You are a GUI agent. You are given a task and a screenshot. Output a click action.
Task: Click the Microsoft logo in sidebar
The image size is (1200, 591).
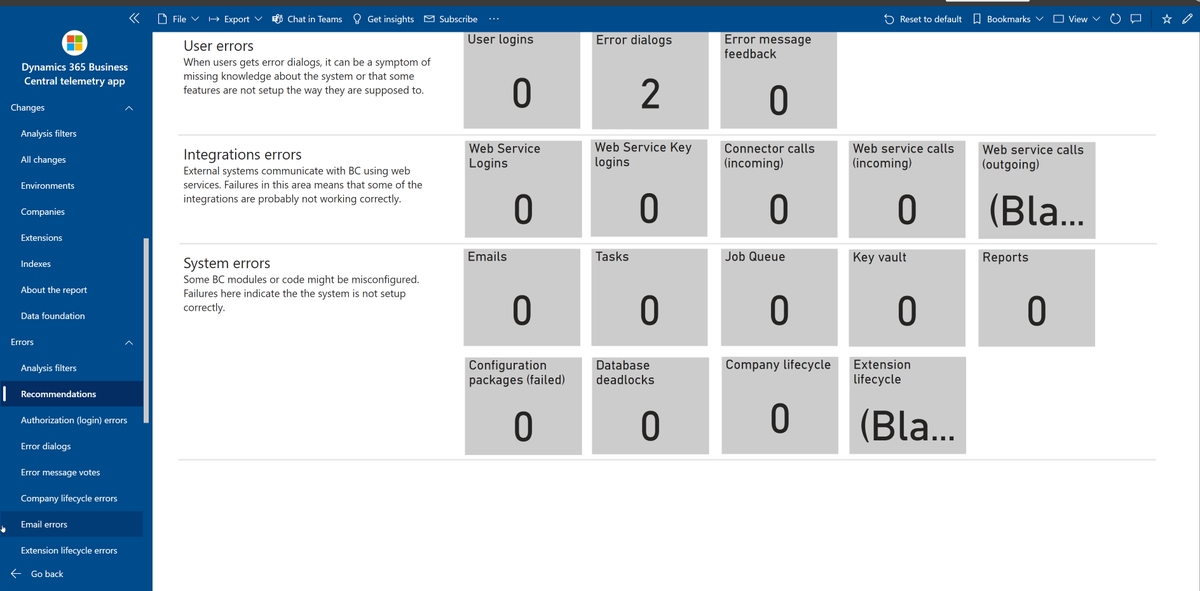[x=76, y=42]
